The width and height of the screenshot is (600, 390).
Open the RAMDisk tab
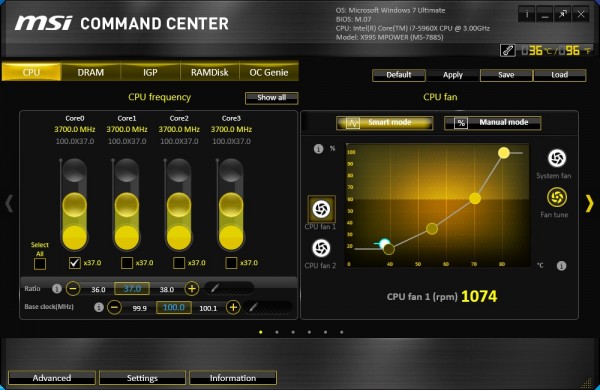pyautogui.click(x=210, y=72)
